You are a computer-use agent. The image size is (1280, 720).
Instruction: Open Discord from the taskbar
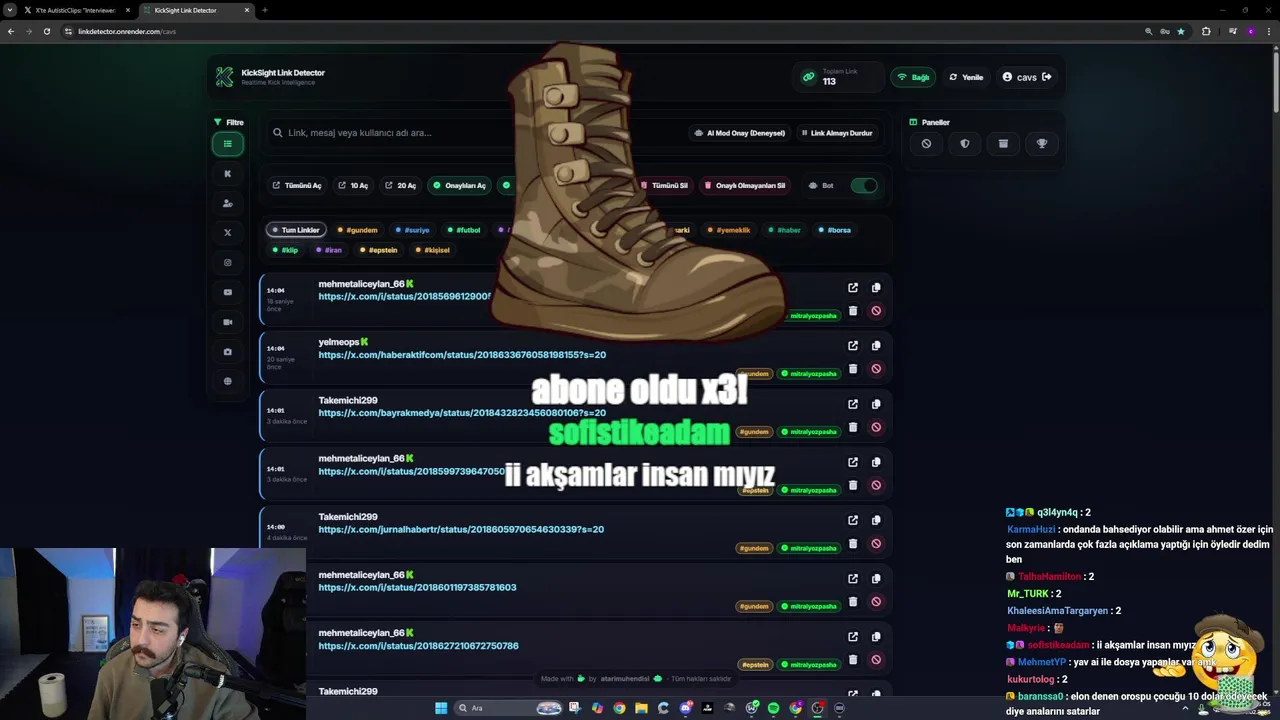point(686,708)
